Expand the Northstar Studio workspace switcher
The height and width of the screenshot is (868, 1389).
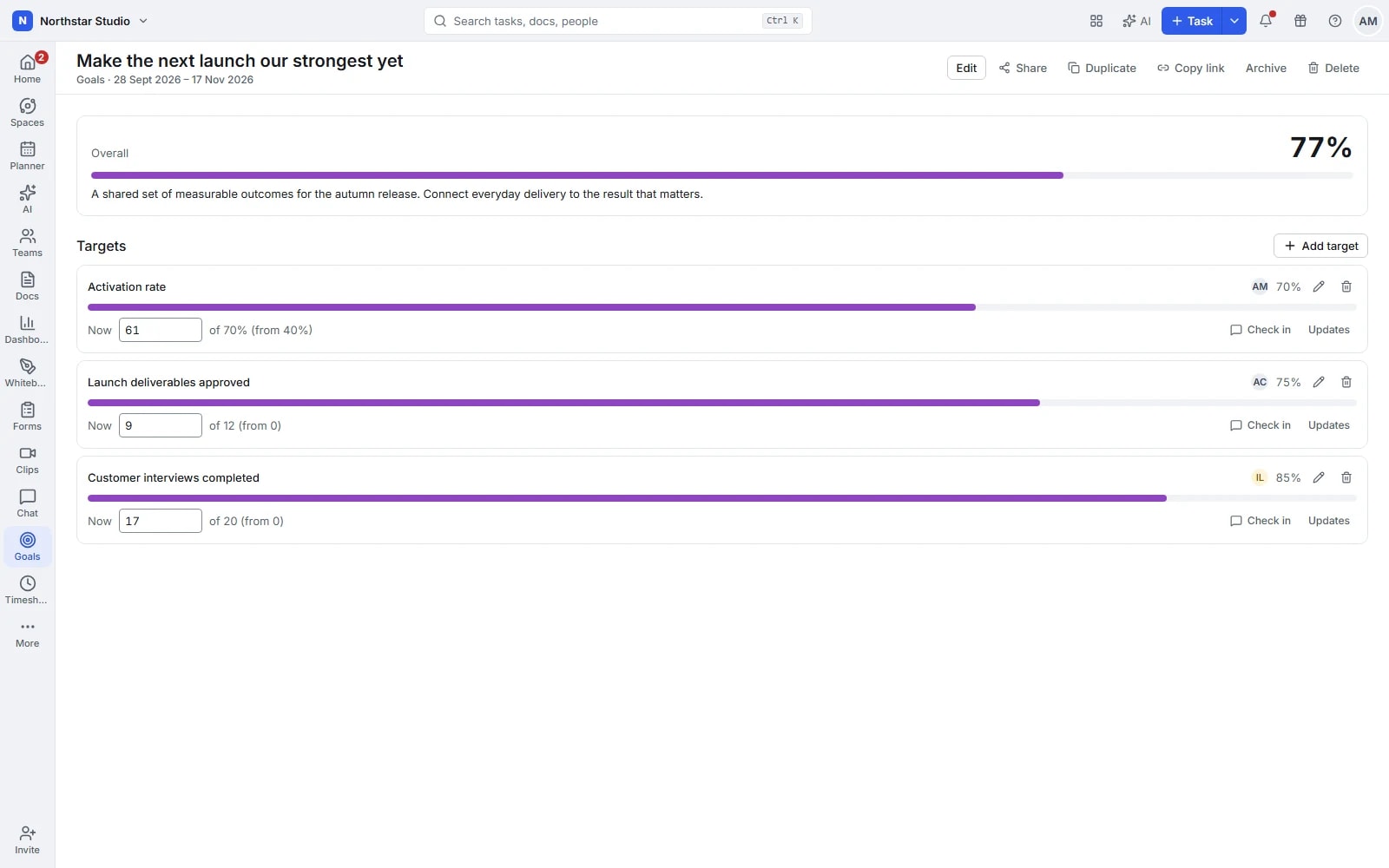81,21
